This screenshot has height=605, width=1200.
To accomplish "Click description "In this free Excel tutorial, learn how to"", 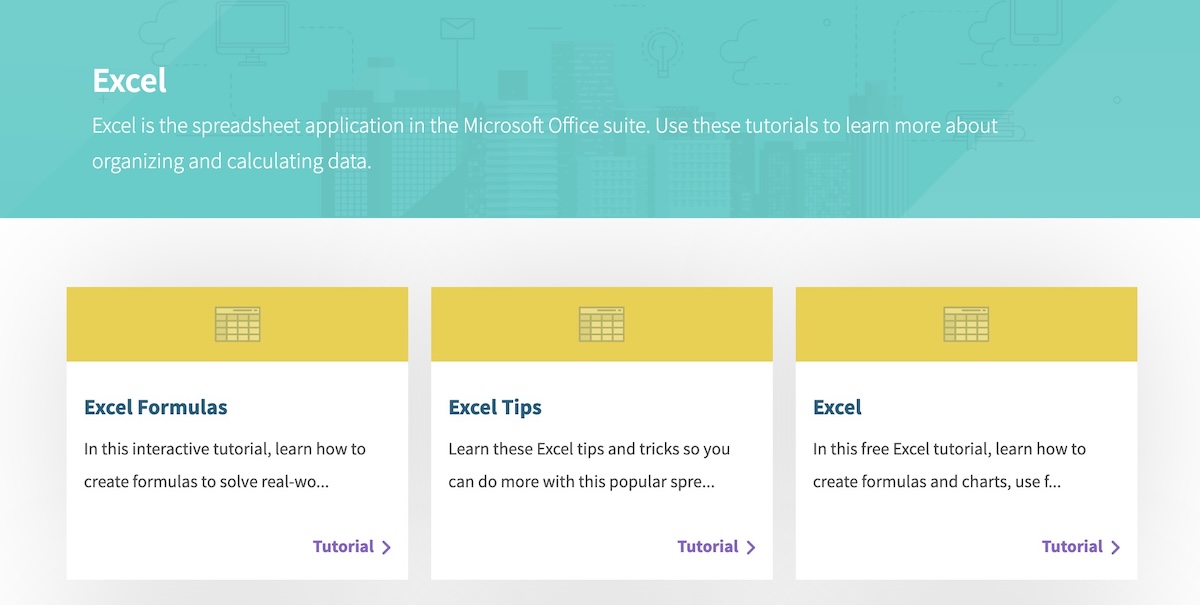I will 949,449.
